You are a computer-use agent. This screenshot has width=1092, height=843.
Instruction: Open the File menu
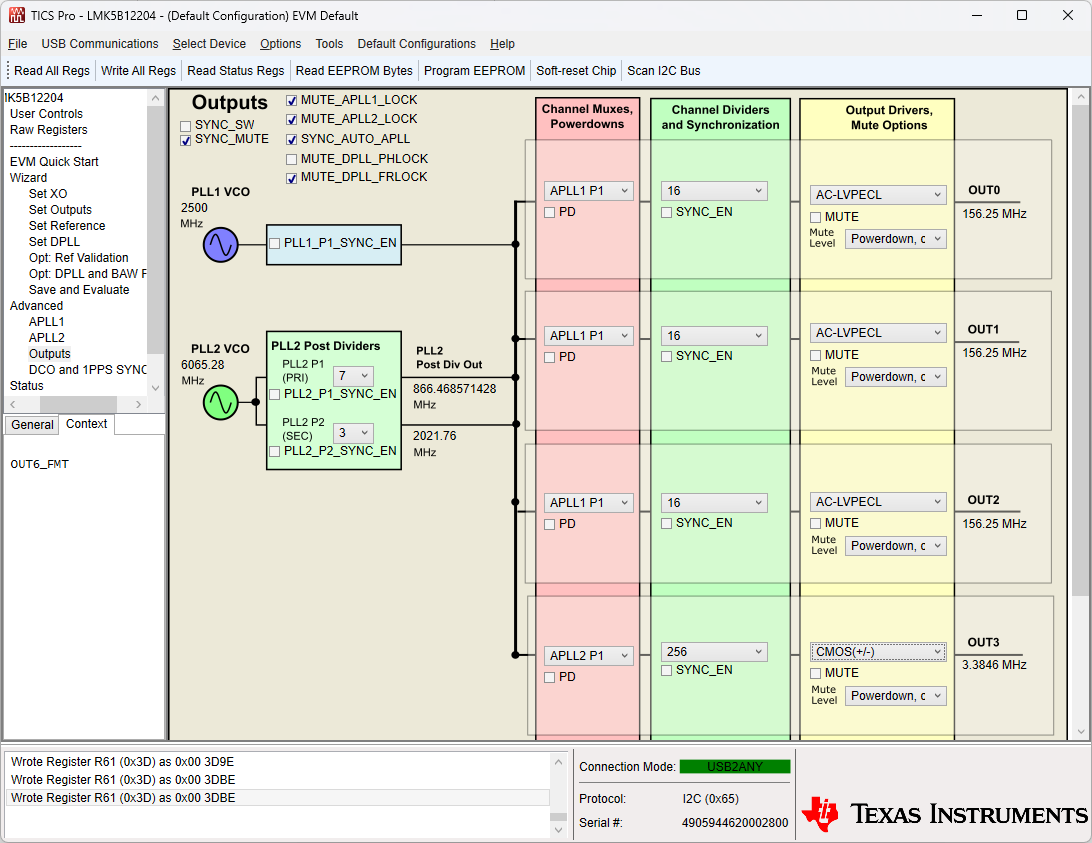click(17, 44)
